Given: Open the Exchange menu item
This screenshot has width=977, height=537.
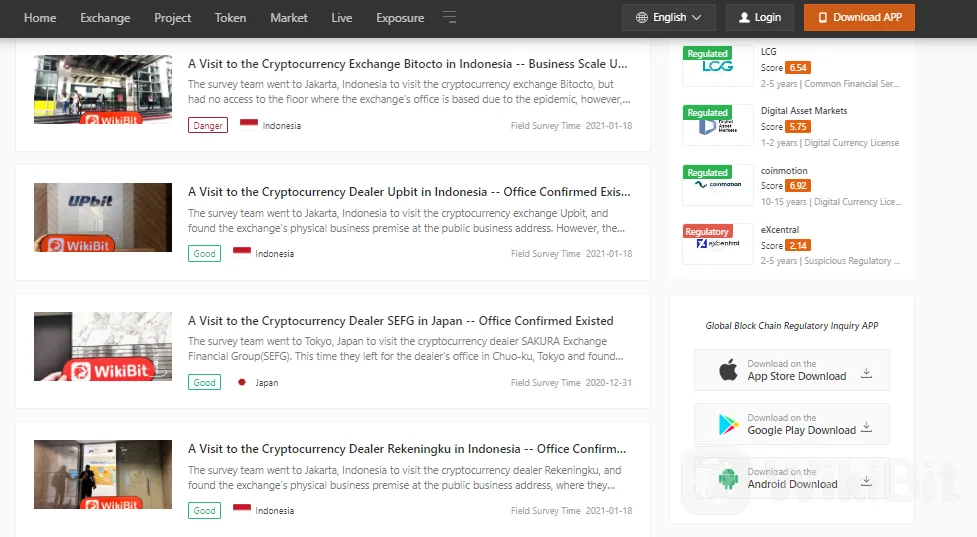Looking at the screenshot, I should tap(105, 18).
